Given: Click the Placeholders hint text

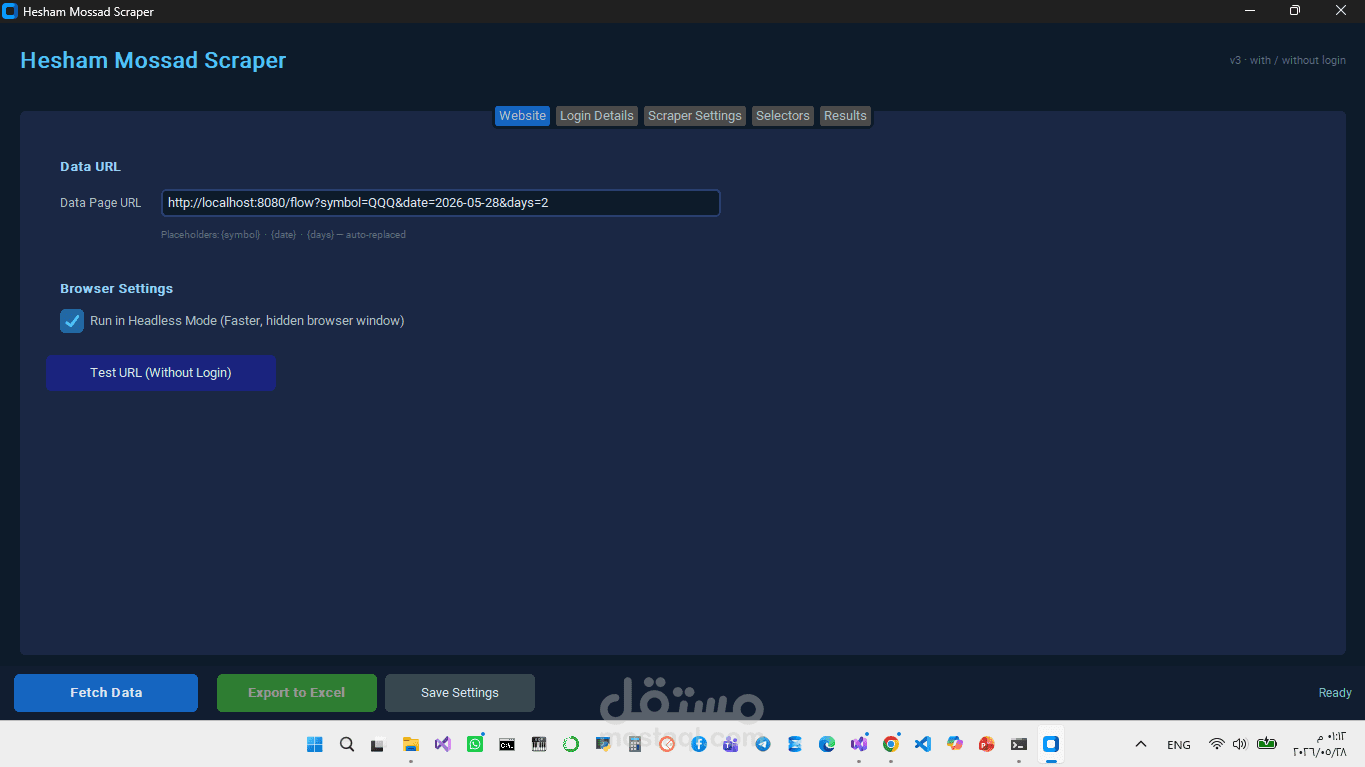Looking at the screenshot, I should pos(283,235).
